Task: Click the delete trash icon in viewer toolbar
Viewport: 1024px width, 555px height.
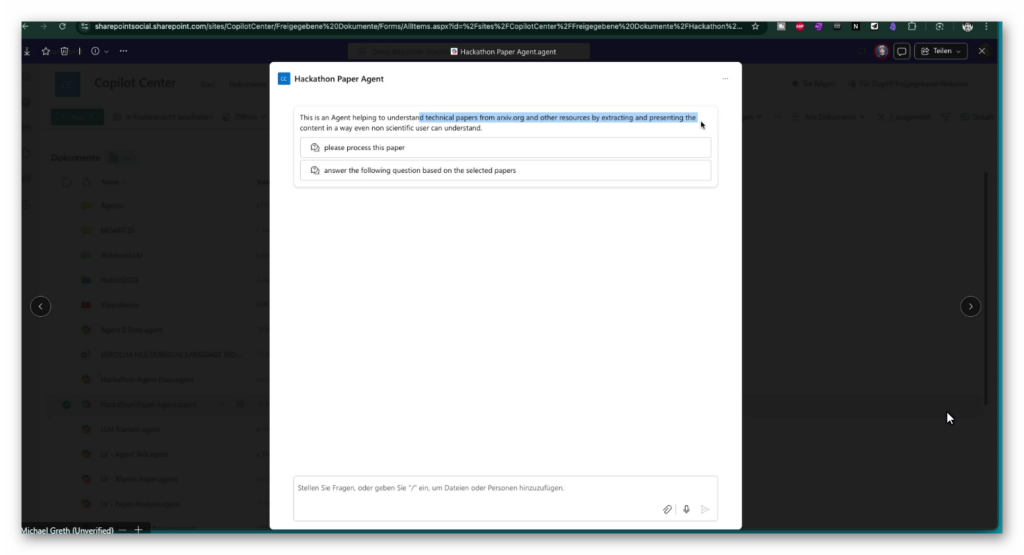Action: click(64, 51)
